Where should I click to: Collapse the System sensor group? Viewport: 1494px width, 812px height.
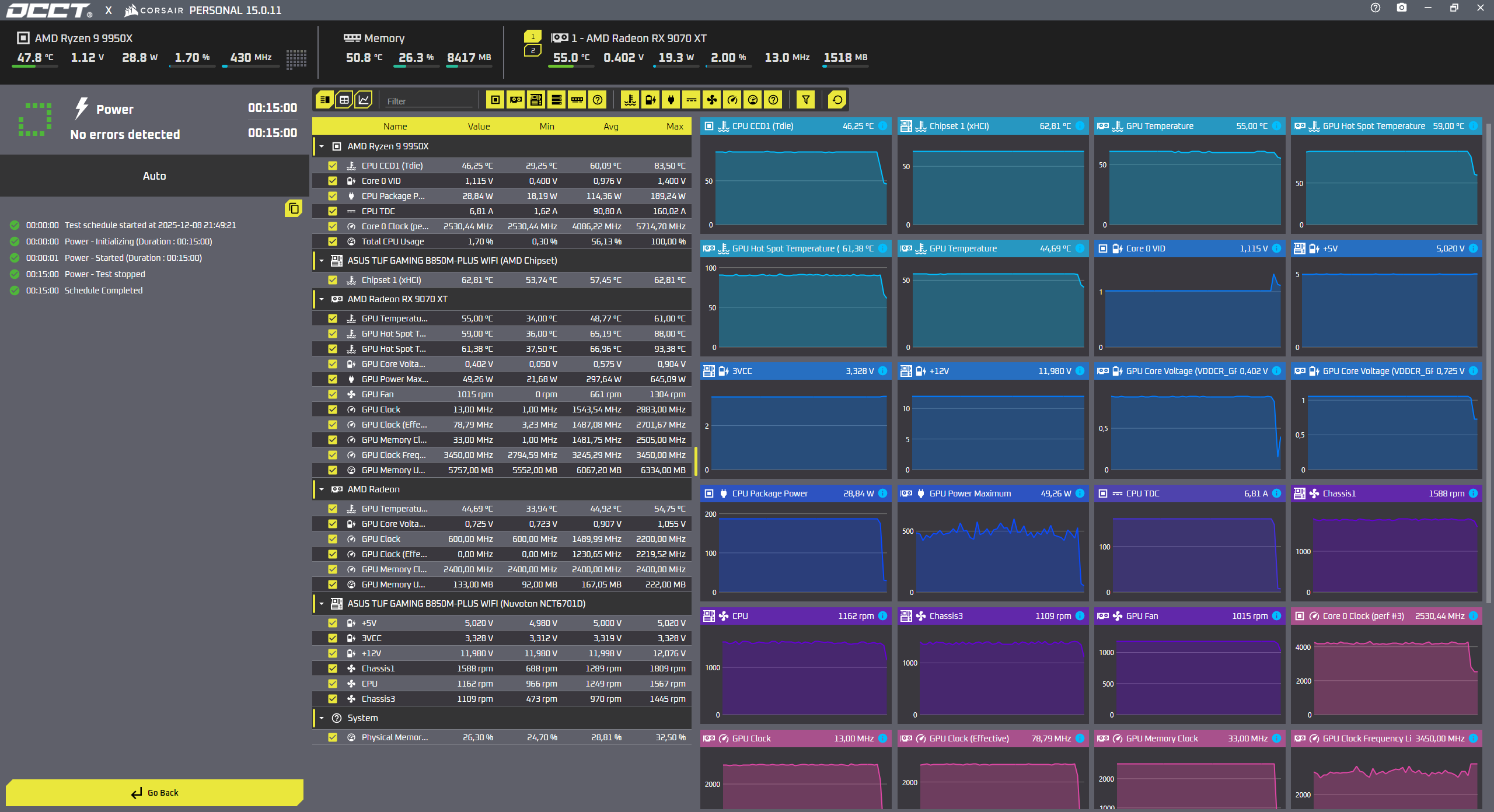(x=322, y=718)
